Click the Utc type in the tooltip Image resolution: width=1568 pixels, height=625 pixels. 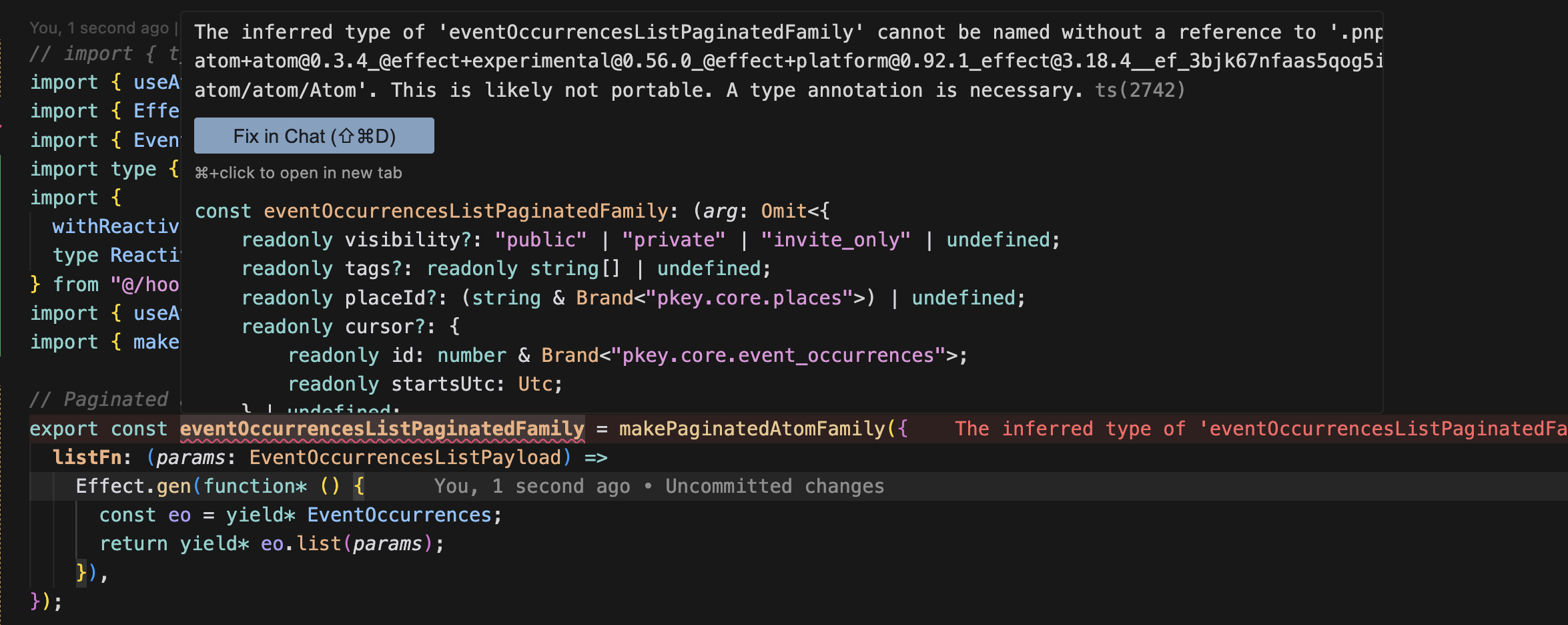tap(535, 384)
